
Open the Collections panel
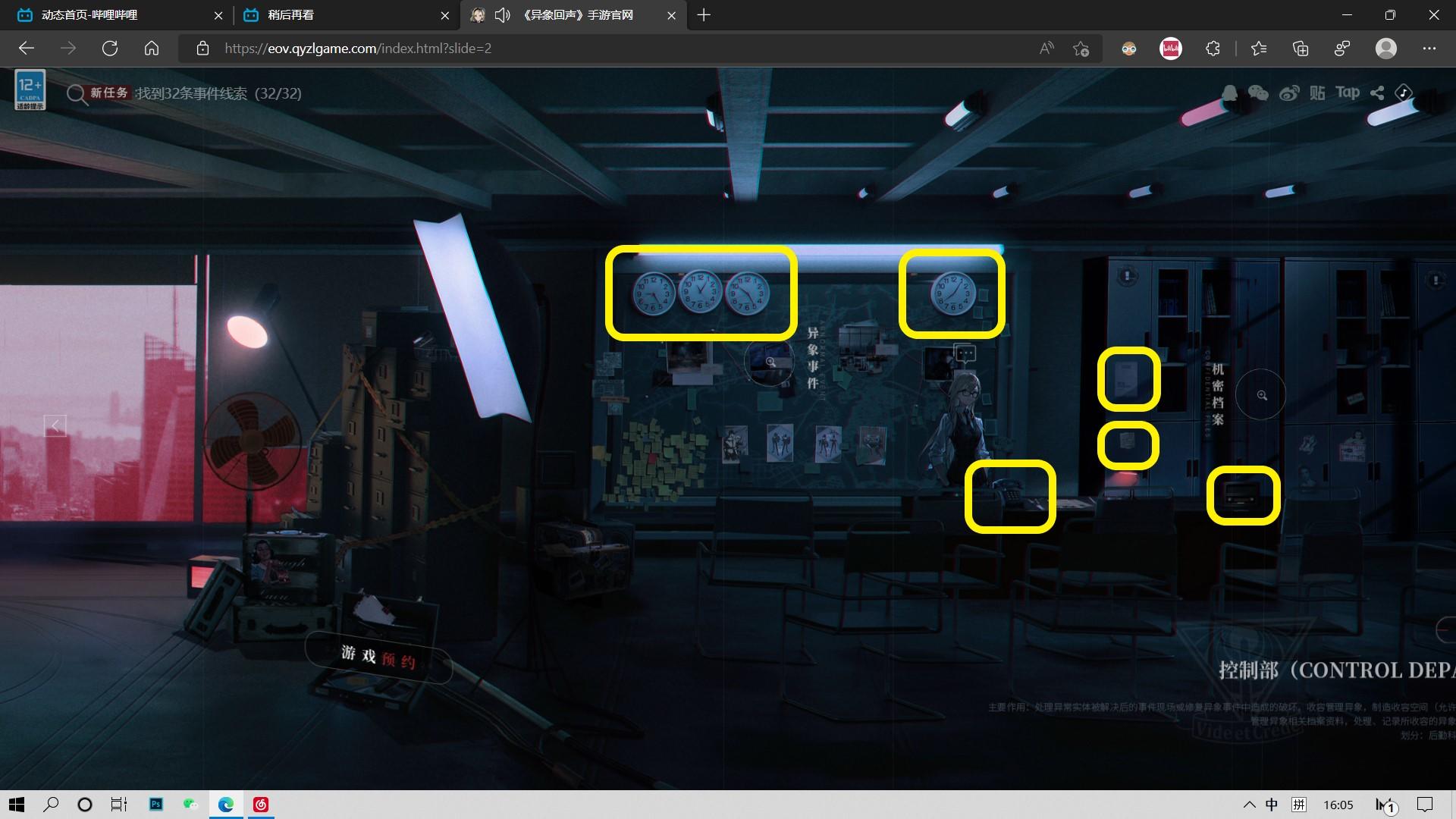pos(1301,49)
